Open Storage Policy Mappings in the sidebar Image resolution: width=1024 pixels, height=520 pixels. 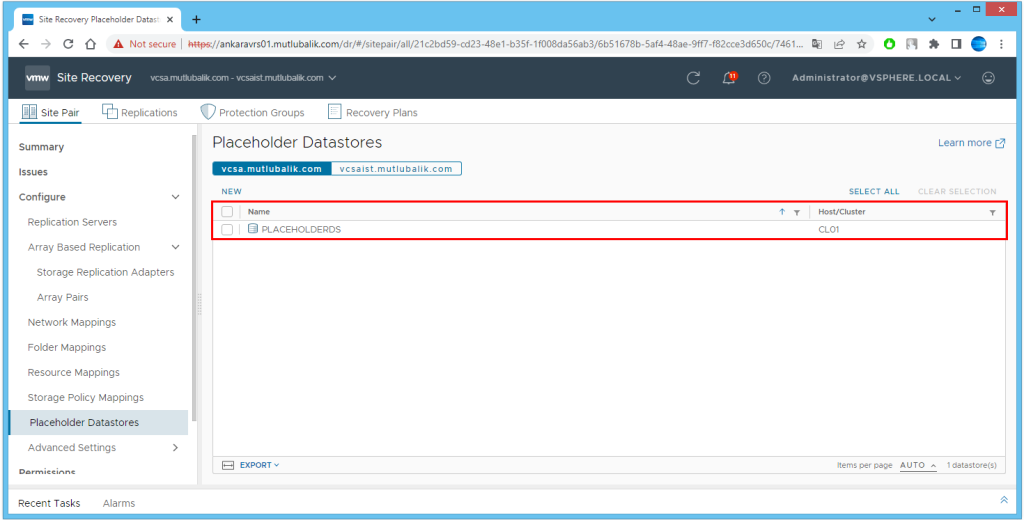[86, 397]
